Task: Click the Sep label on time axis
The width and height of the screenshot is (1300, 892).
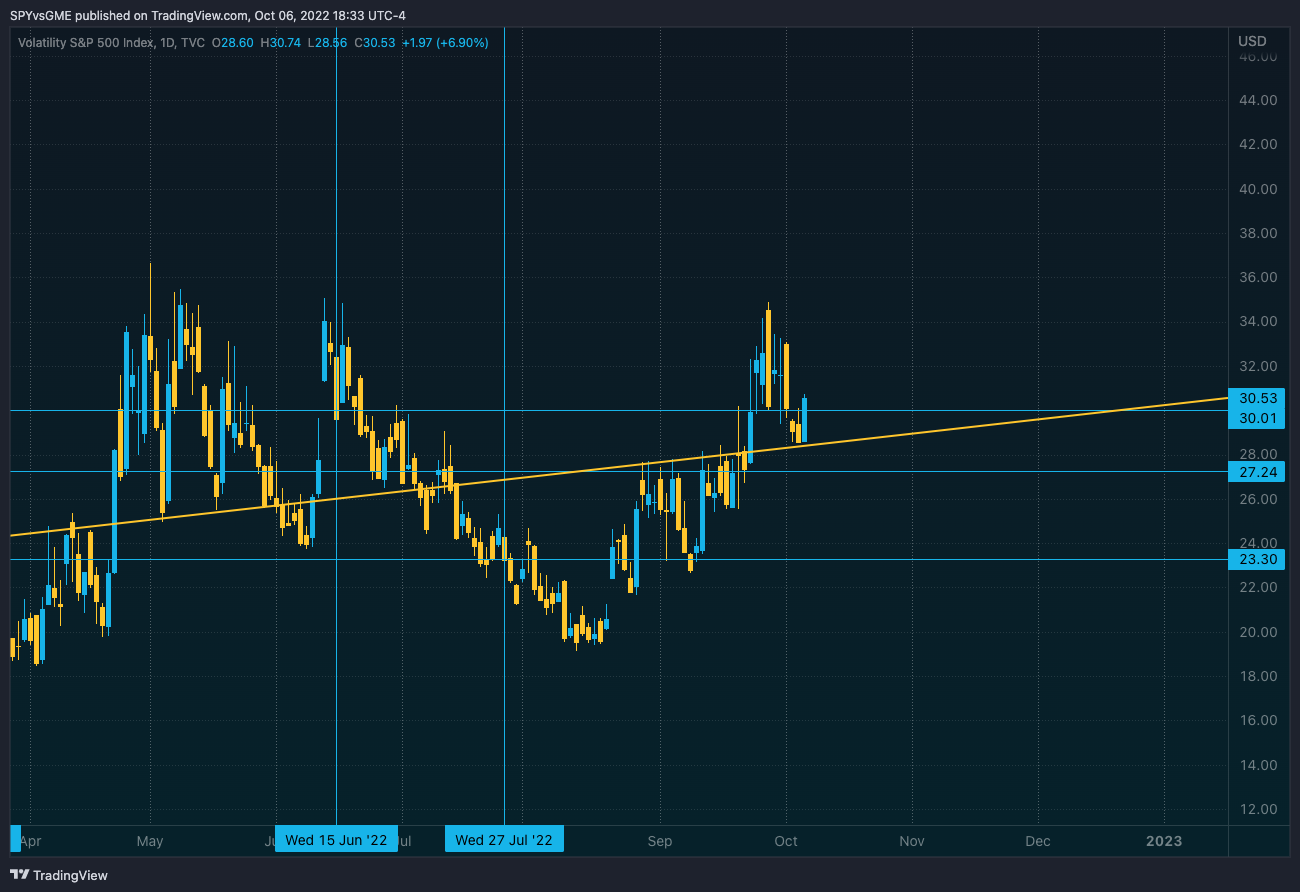Action: (x=660, y=841)
